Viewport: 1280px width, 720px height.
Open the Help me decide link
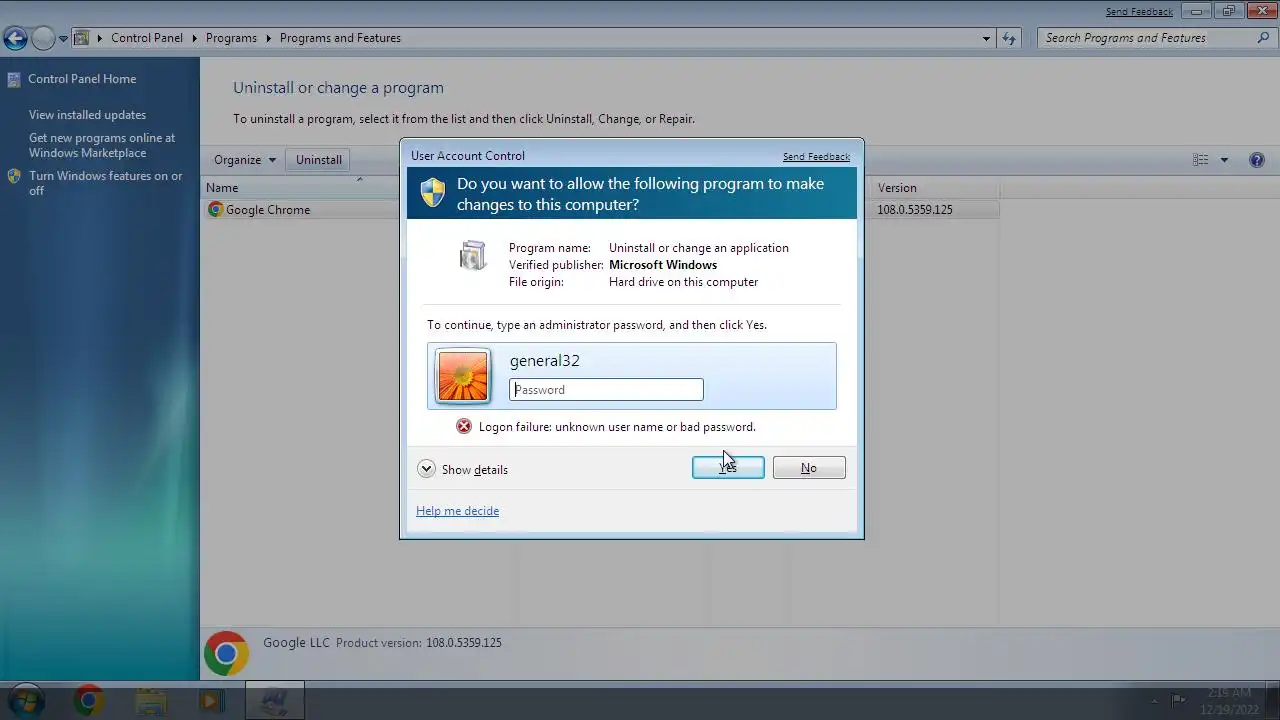coord(457,511)
